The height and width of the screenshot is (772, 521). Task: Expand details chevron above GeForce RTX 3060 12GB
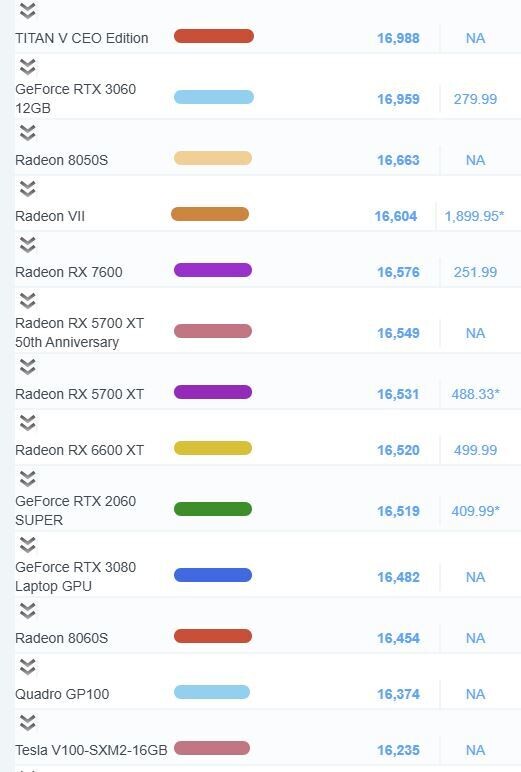click(28, 66)
